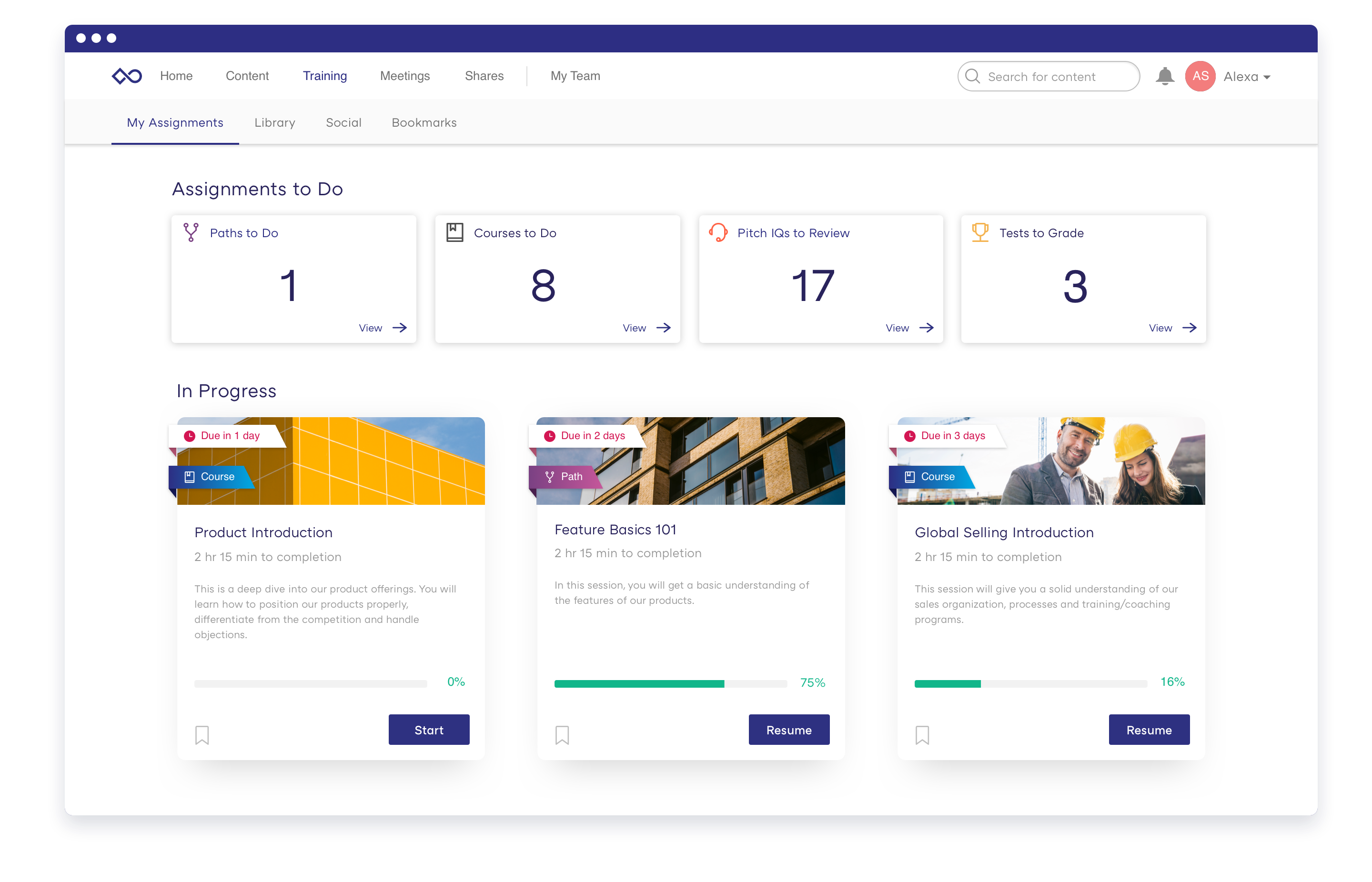Click the bookmark icon on Feature Basics 101
The image size is (1372, 882).
coord(562,734)
